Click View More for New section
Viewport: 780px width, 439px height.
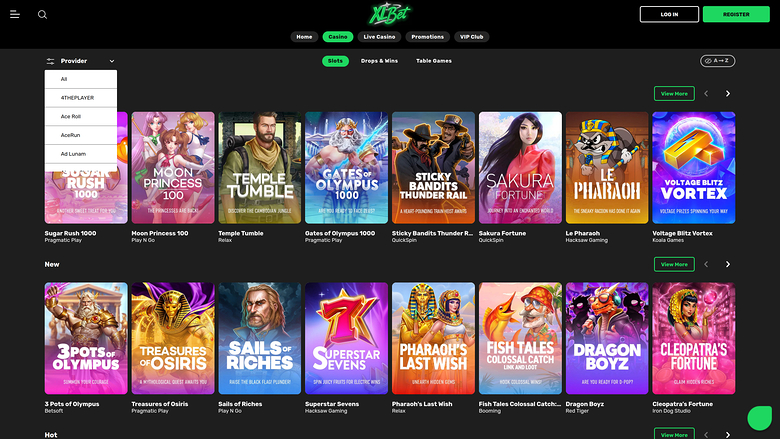tap(674, 264)
